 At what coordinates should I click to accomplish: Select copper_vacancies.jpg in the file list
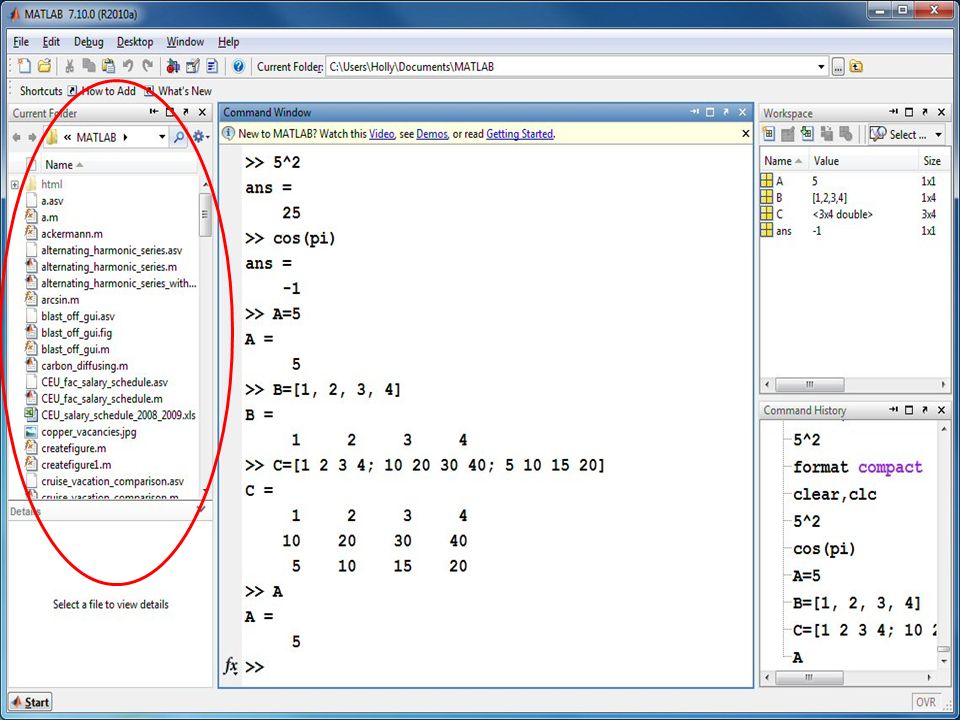[89, 432]
